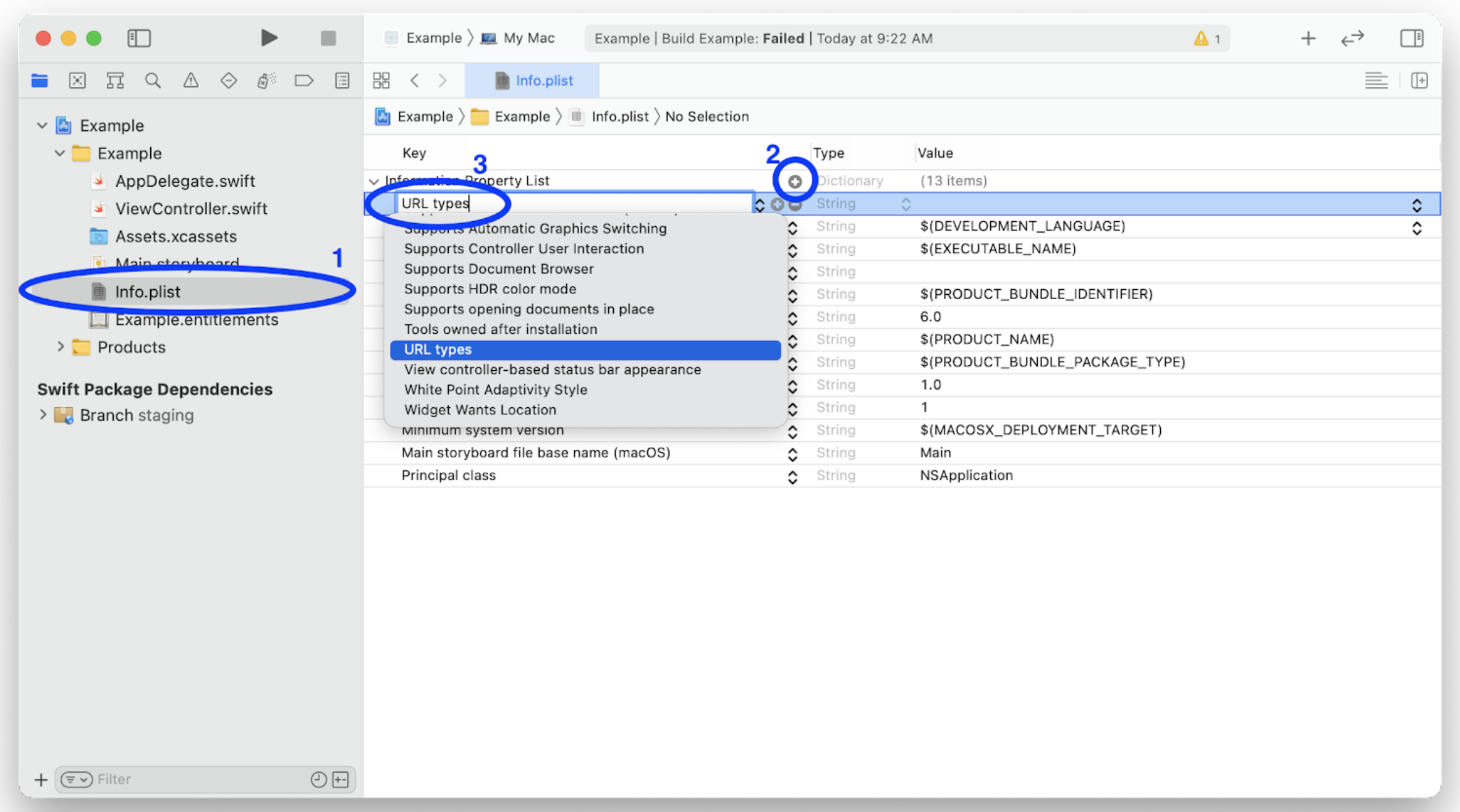Click the Filter field in navigator

tap(204, 779)
